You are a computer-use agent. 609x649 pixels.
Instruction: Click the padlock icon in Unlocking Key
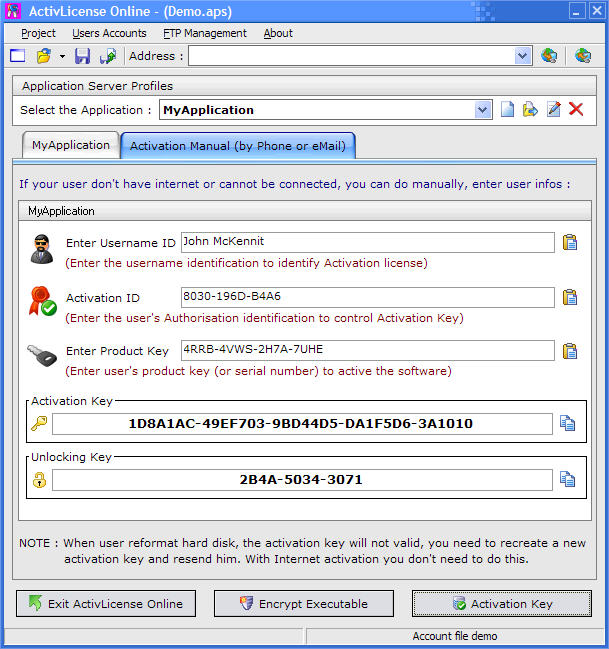[39, 480]
